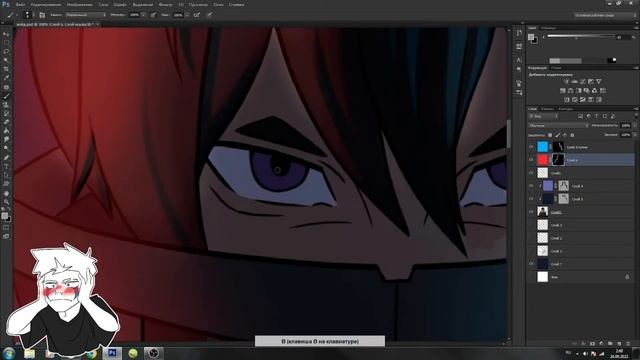Select the Zoom tool

tap(6, 202)
